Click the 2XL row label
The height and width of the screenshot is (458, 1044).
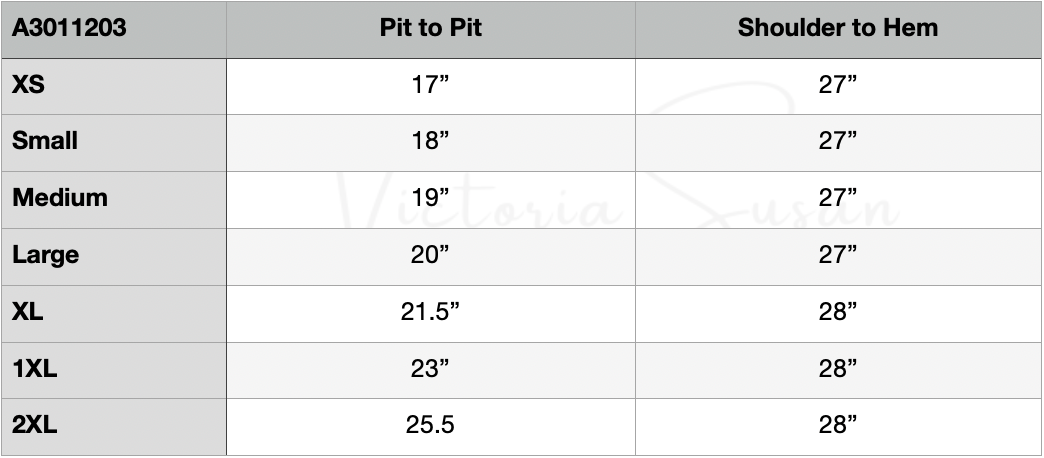[x=35, y=426]
